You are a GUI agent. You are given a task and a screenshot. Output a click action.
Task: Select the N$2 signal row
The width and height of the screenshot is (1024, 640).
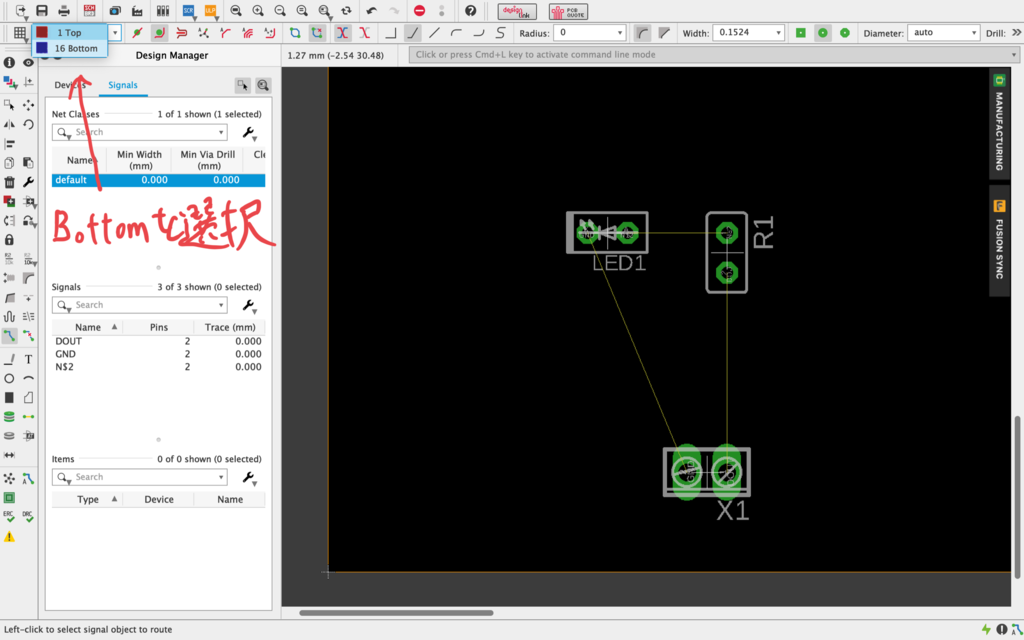click(x=159, y=367)
